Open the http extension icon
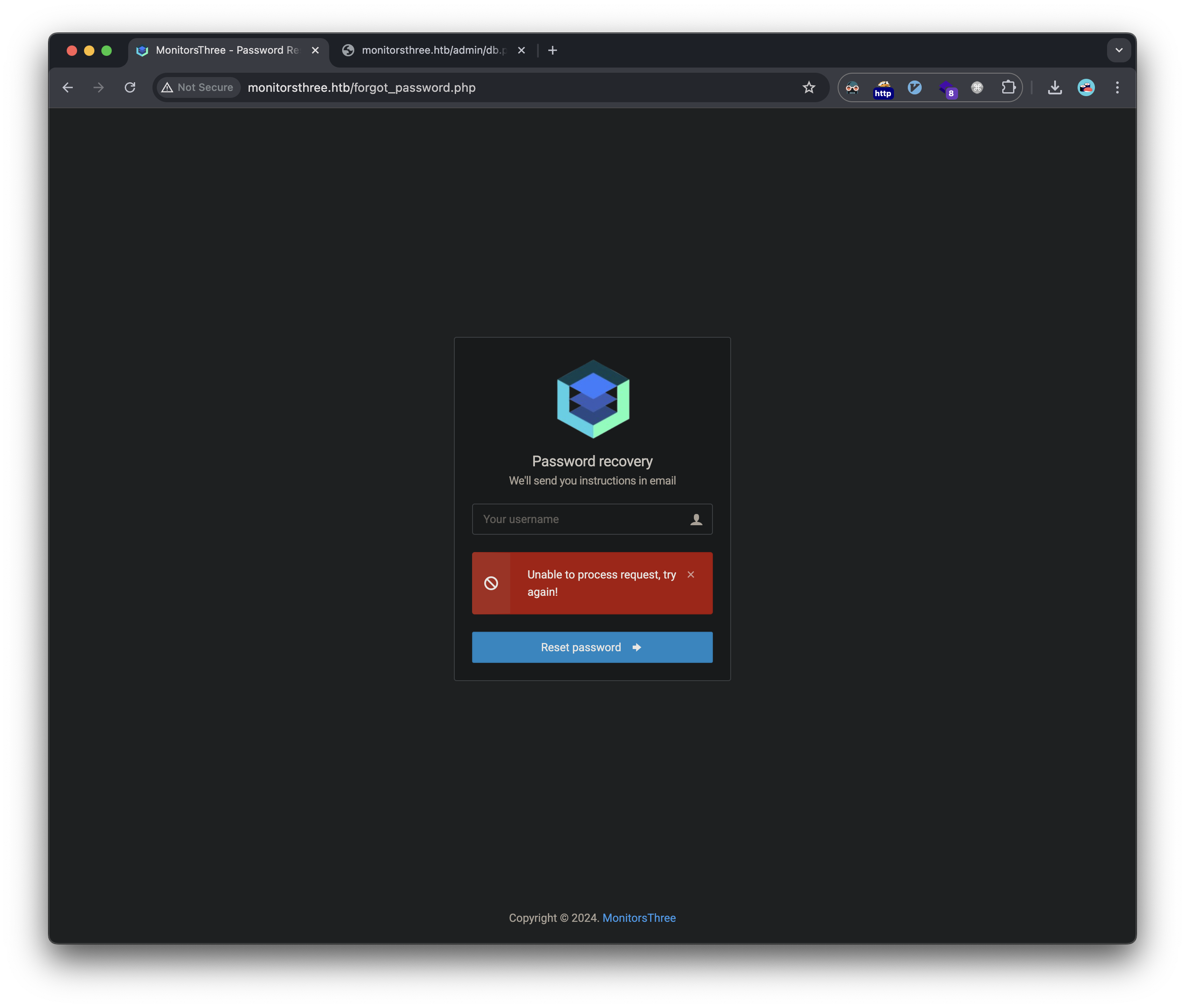Screen dimensions: 1185x1008 click(x=883, y=88)
